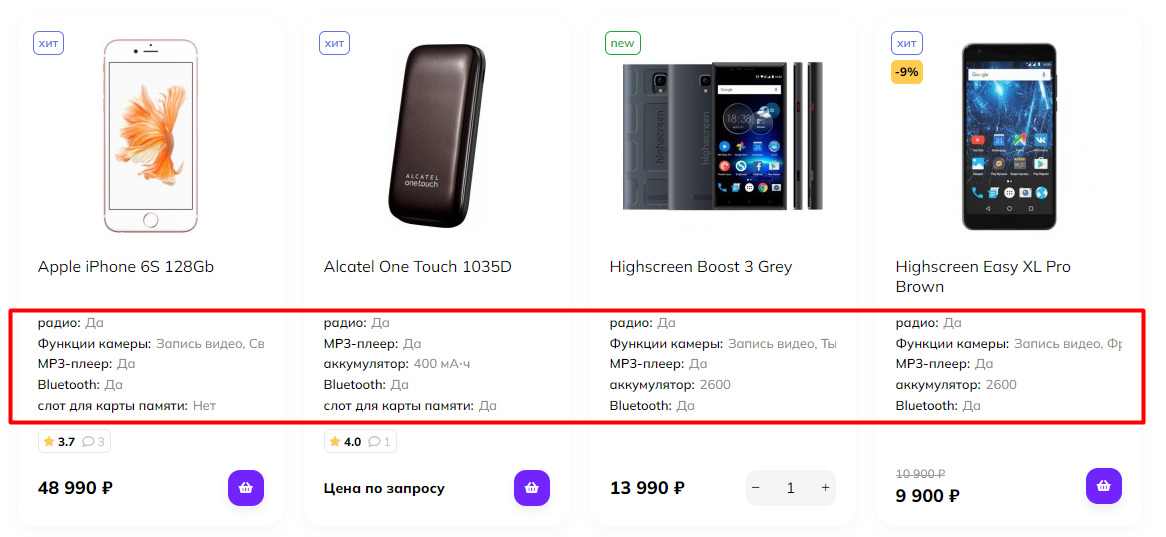The width and height of the screenshot is (1166, 537).
Task: Click the Highscreen Boost 3 product photo
Action: (x=722, y=135)
